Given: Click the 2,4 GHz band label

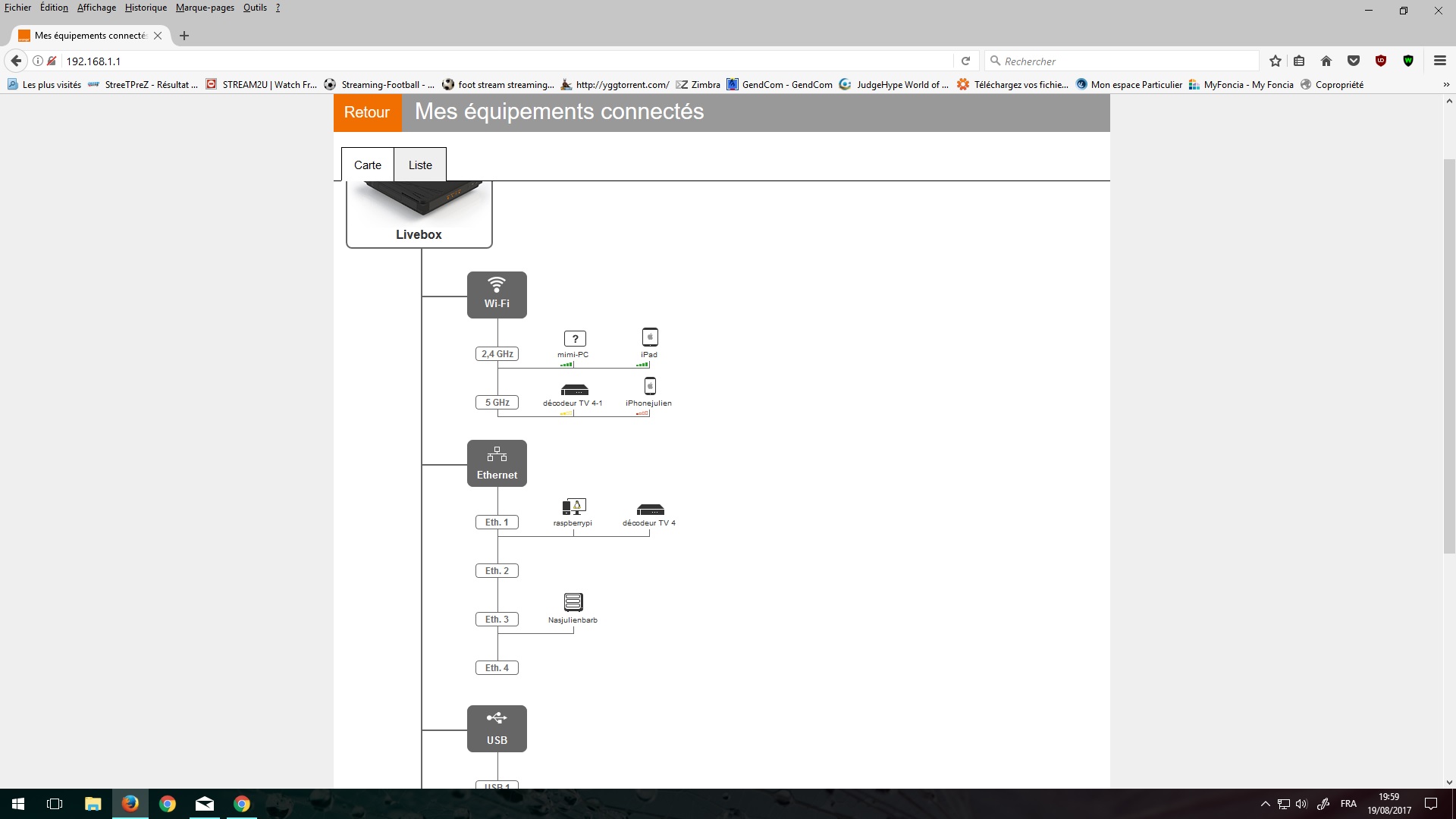Looking at the screenshot, I should [x=497, y=354].
